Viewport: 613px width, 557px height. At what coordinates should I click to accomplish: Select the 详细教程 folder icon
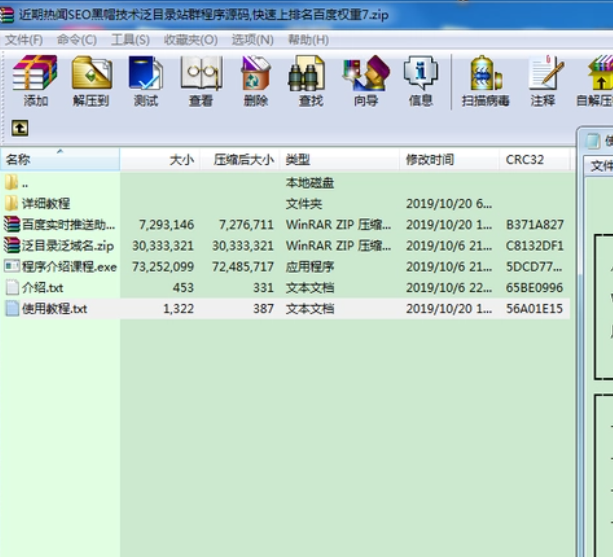pyautogui.click(x=11, y=203)
